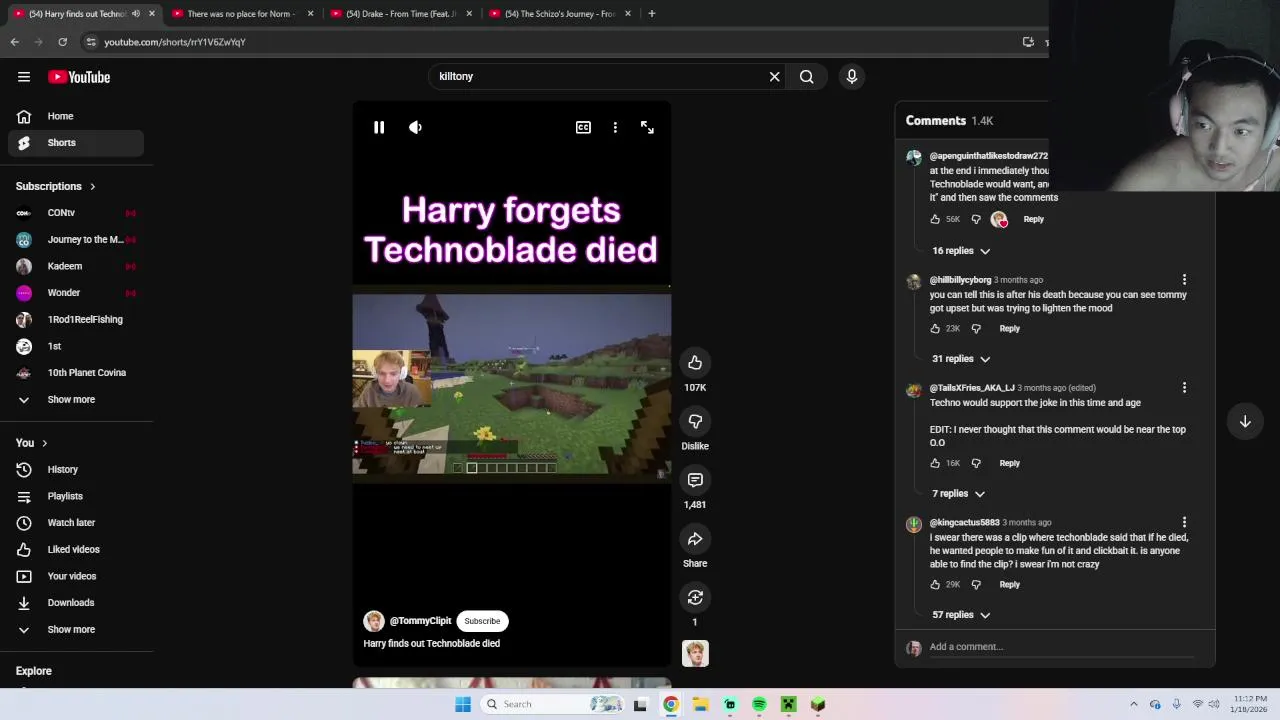This screenshot has height=720, width=1280.
Task: Show more items below Downloads
Action: (x=76, y=630)
